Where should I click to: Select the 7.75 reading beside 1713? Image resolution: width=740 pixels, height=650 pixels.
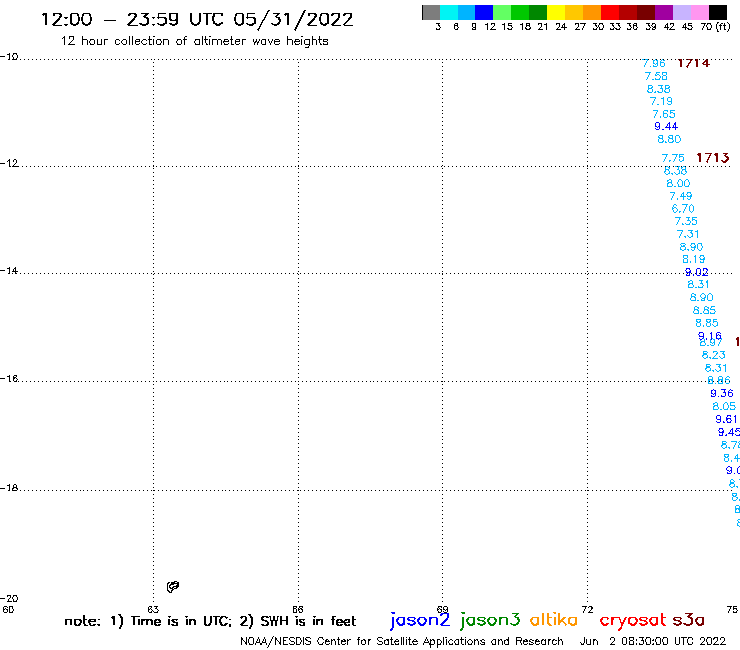coord(673,158)
